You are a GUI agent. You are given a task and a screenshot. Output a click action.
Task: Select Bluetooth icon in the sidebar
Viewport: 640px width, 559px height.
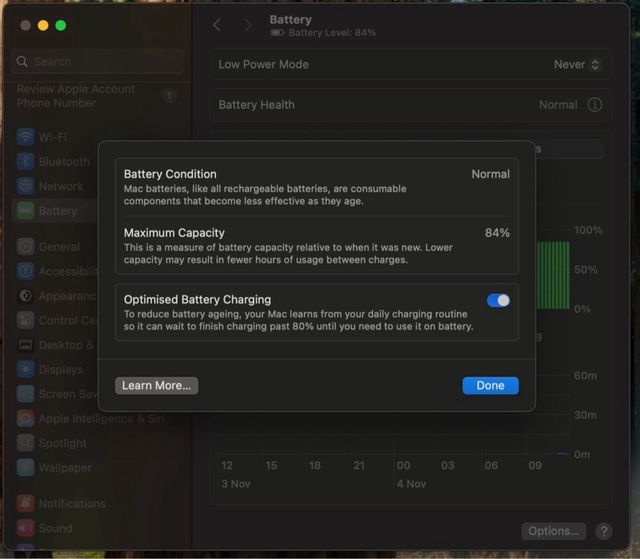25,162
